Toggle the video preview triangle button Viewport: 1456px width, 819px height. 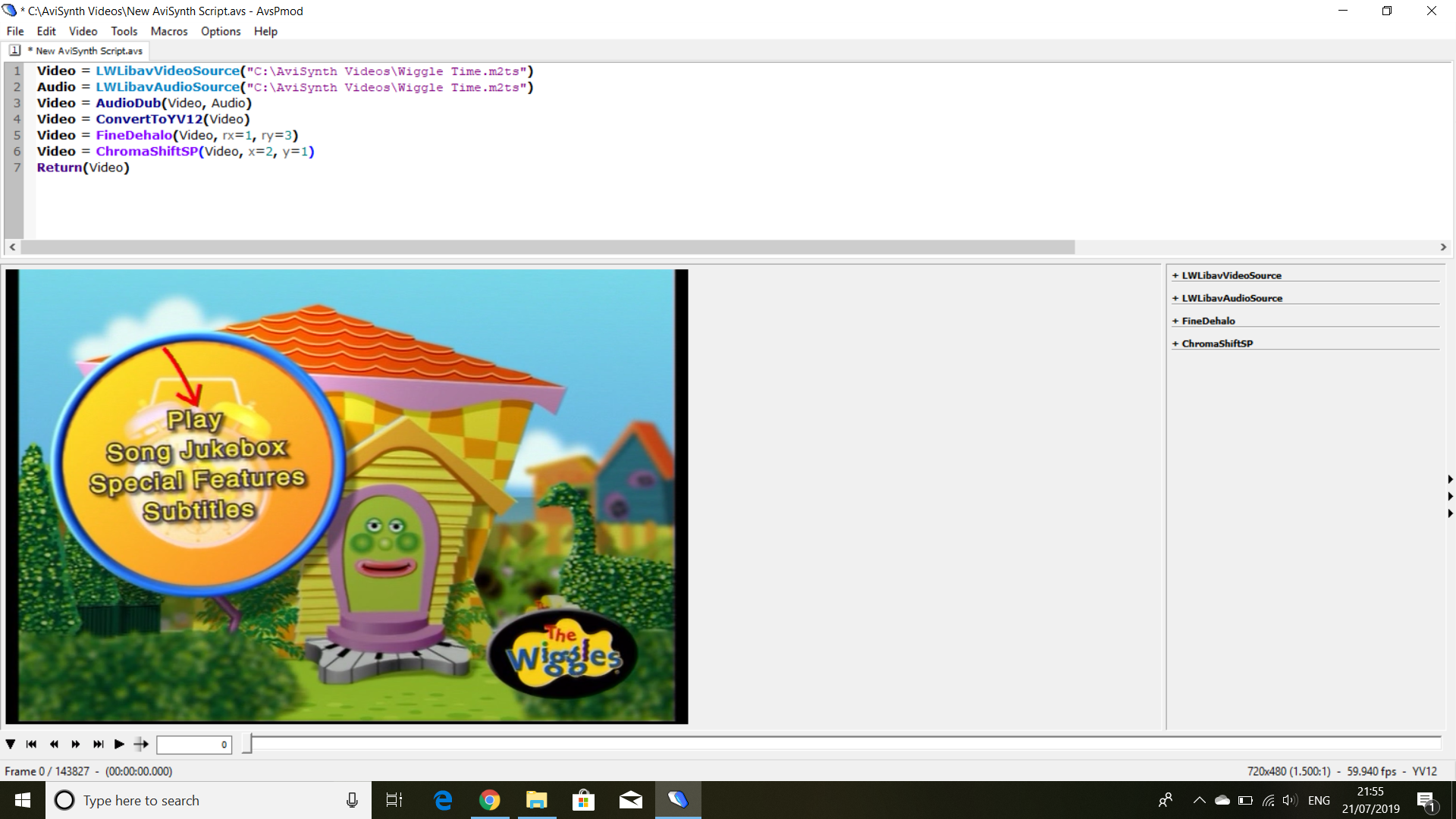pos(11,744)
